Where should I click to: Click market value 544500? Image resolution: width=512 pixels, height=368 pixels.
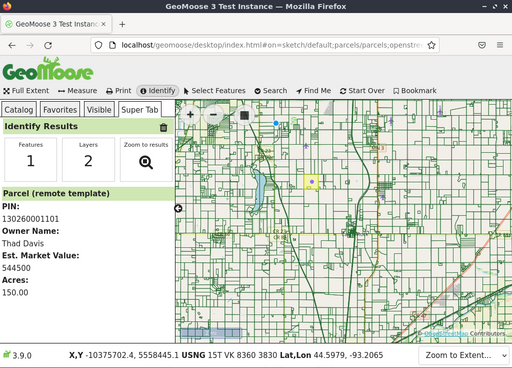(16, 268)
